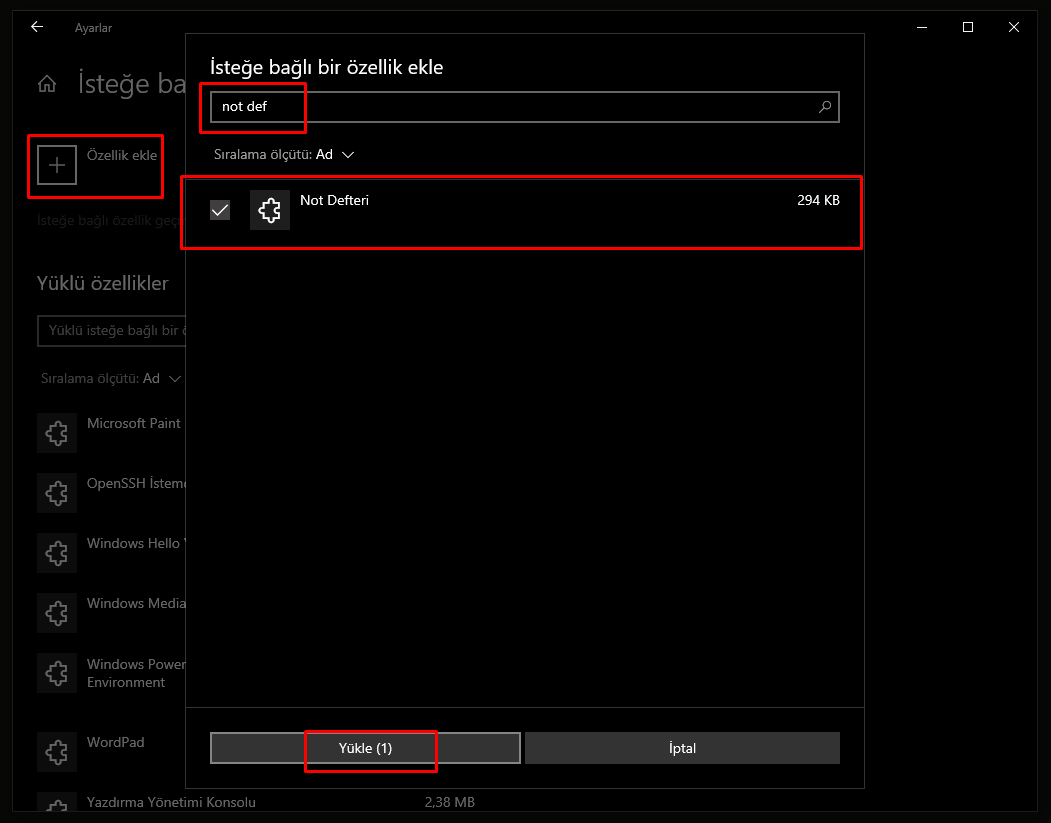Select the WordPad feature icon
Viewport: 1051px width, 823px height.
tap(57, 752)
